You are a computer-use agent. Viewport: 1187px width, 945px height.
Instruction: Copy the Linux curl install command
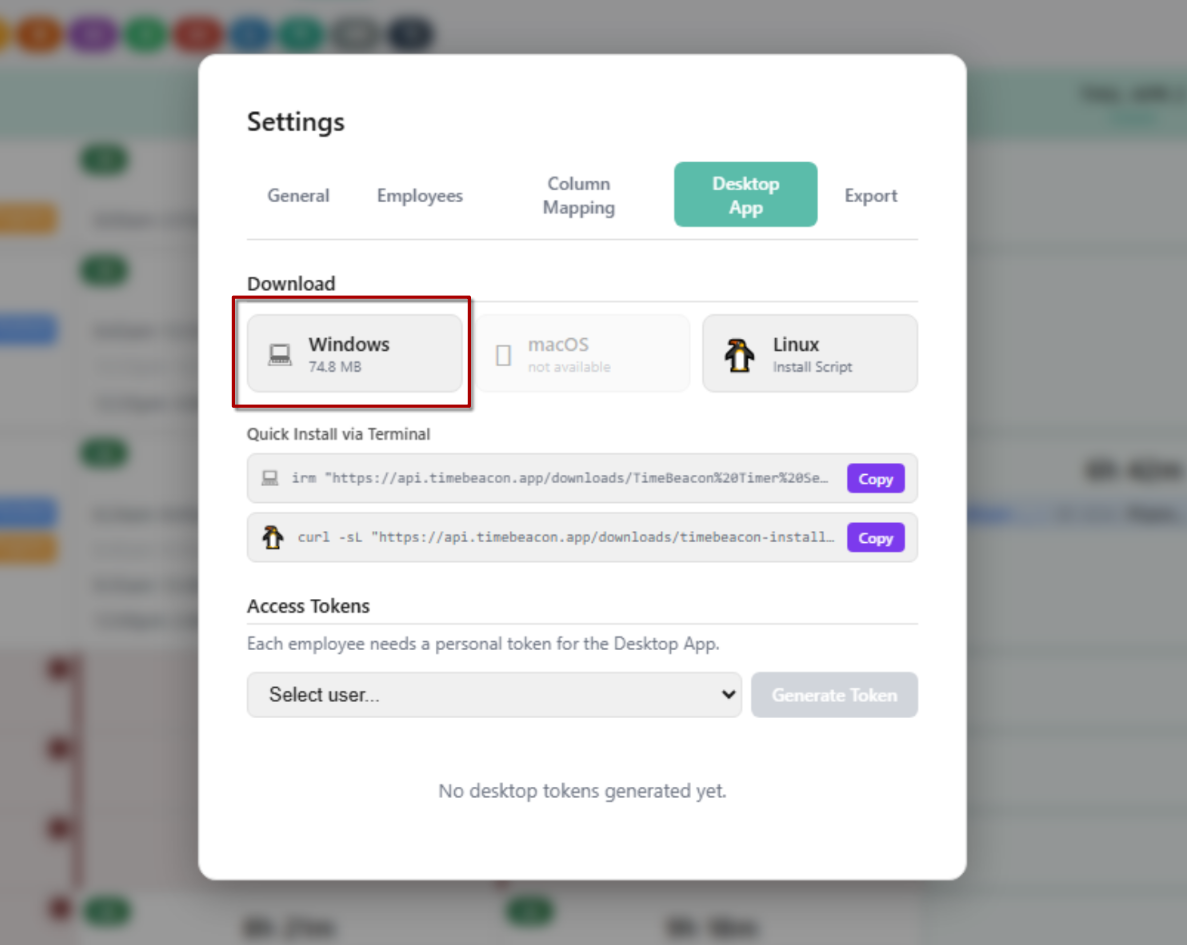coord(875,537)
